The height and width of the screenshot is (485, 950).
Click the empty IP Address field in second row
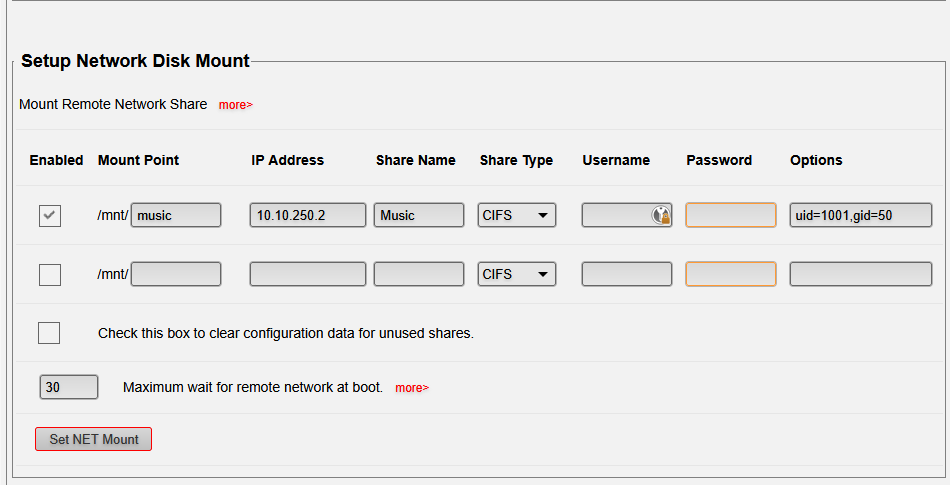point(308,274)
